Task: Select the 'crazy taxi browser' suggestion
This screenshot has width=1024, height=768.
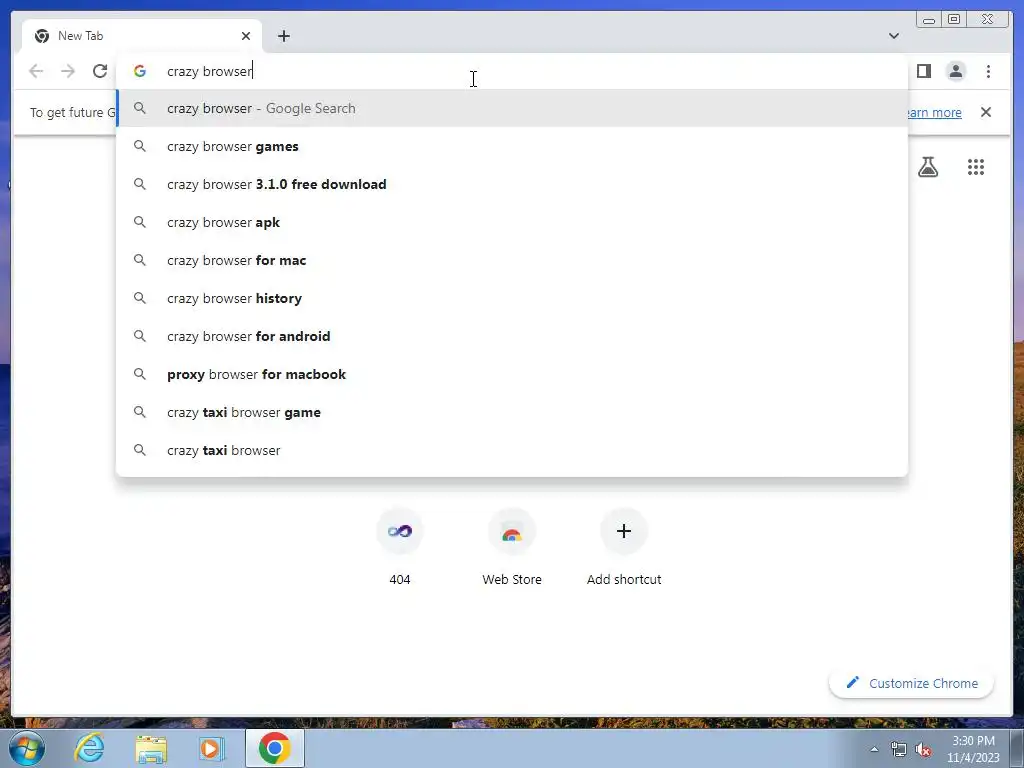Action: coord(512,450)
